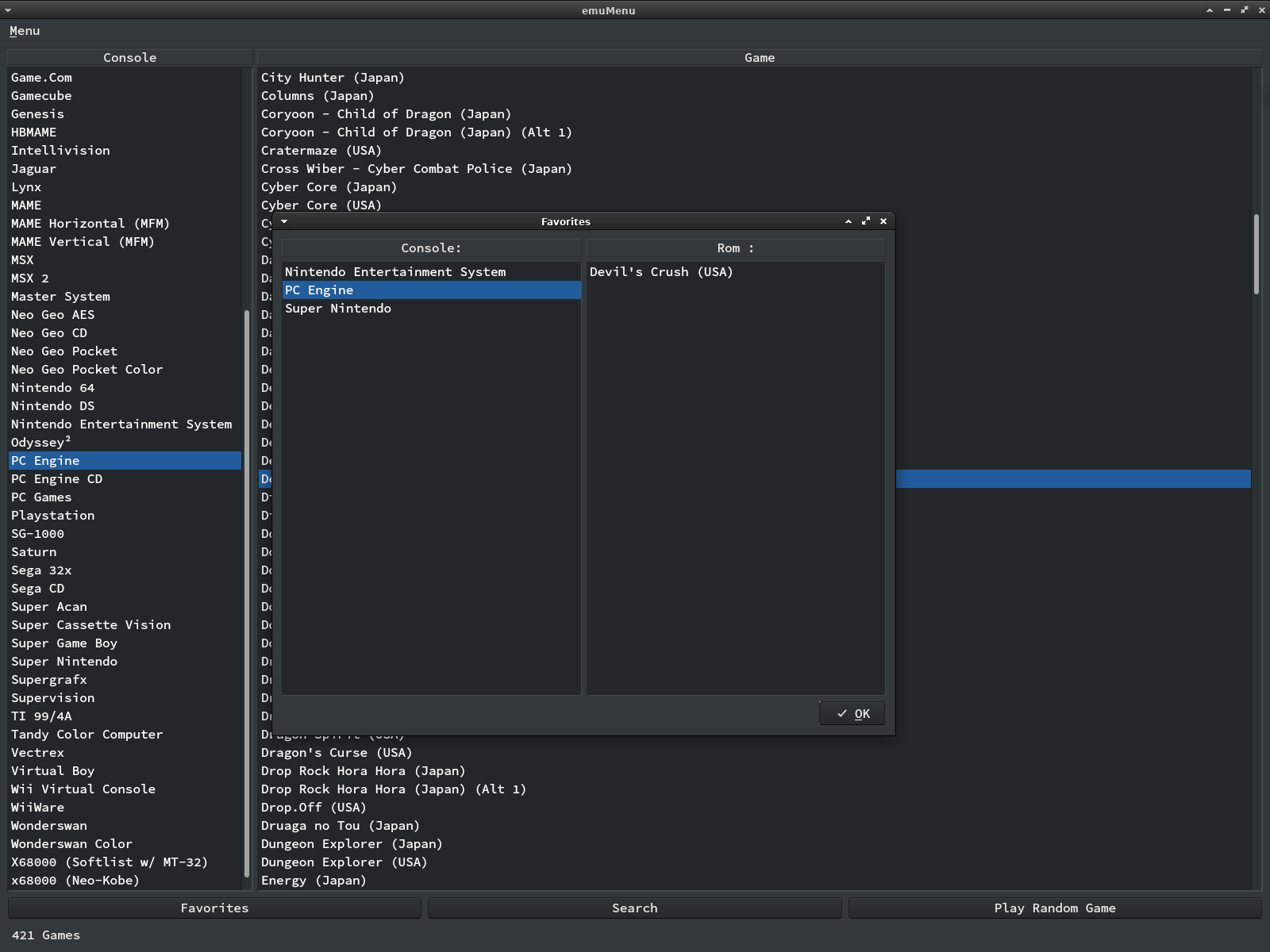The image size is (1270, 952).
Task: Select PC Engine in Favorites dialog
Action: point(432,290)
